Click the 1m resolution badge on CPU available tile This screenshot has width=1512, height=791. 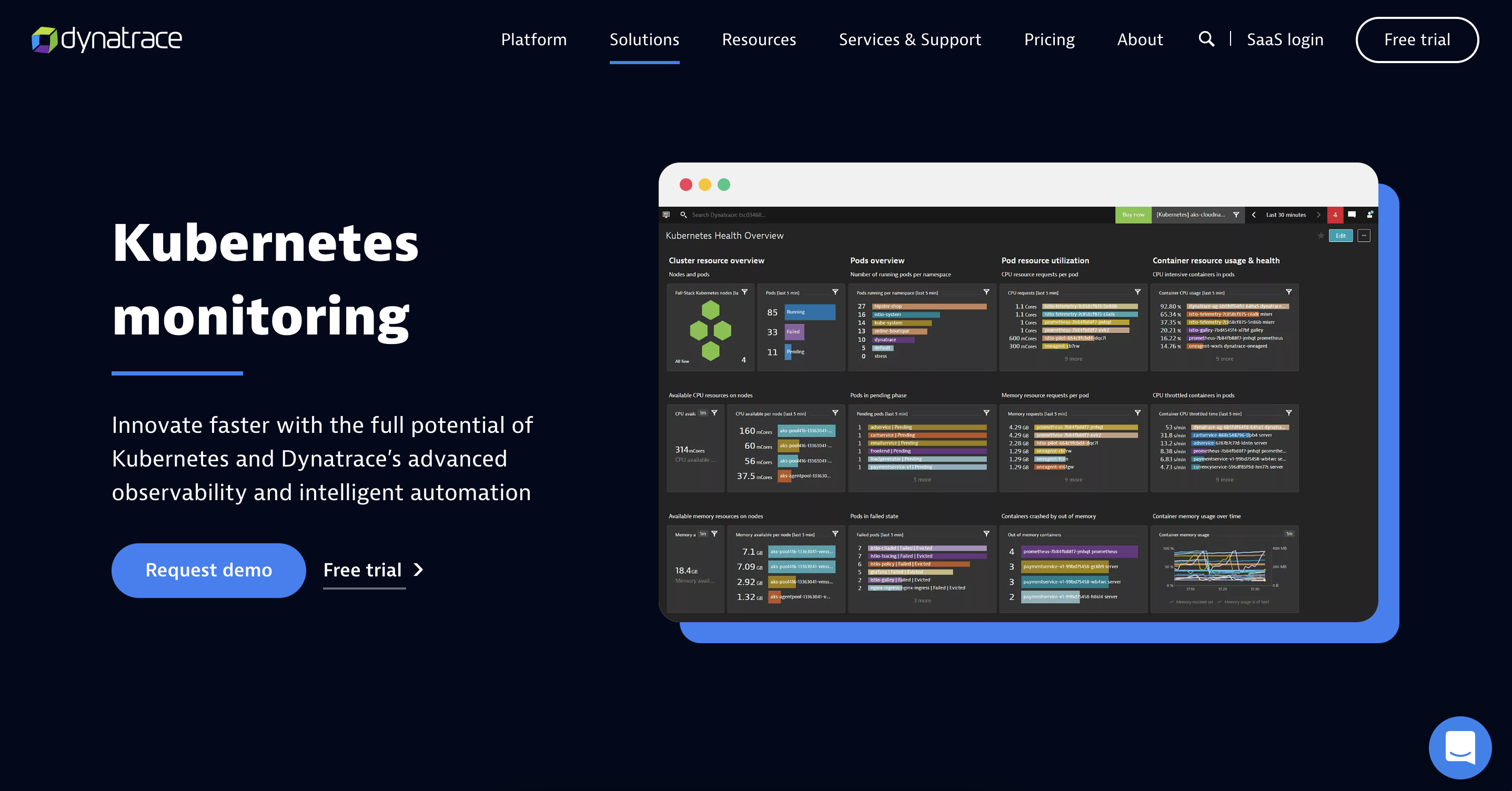coord(702,413)
